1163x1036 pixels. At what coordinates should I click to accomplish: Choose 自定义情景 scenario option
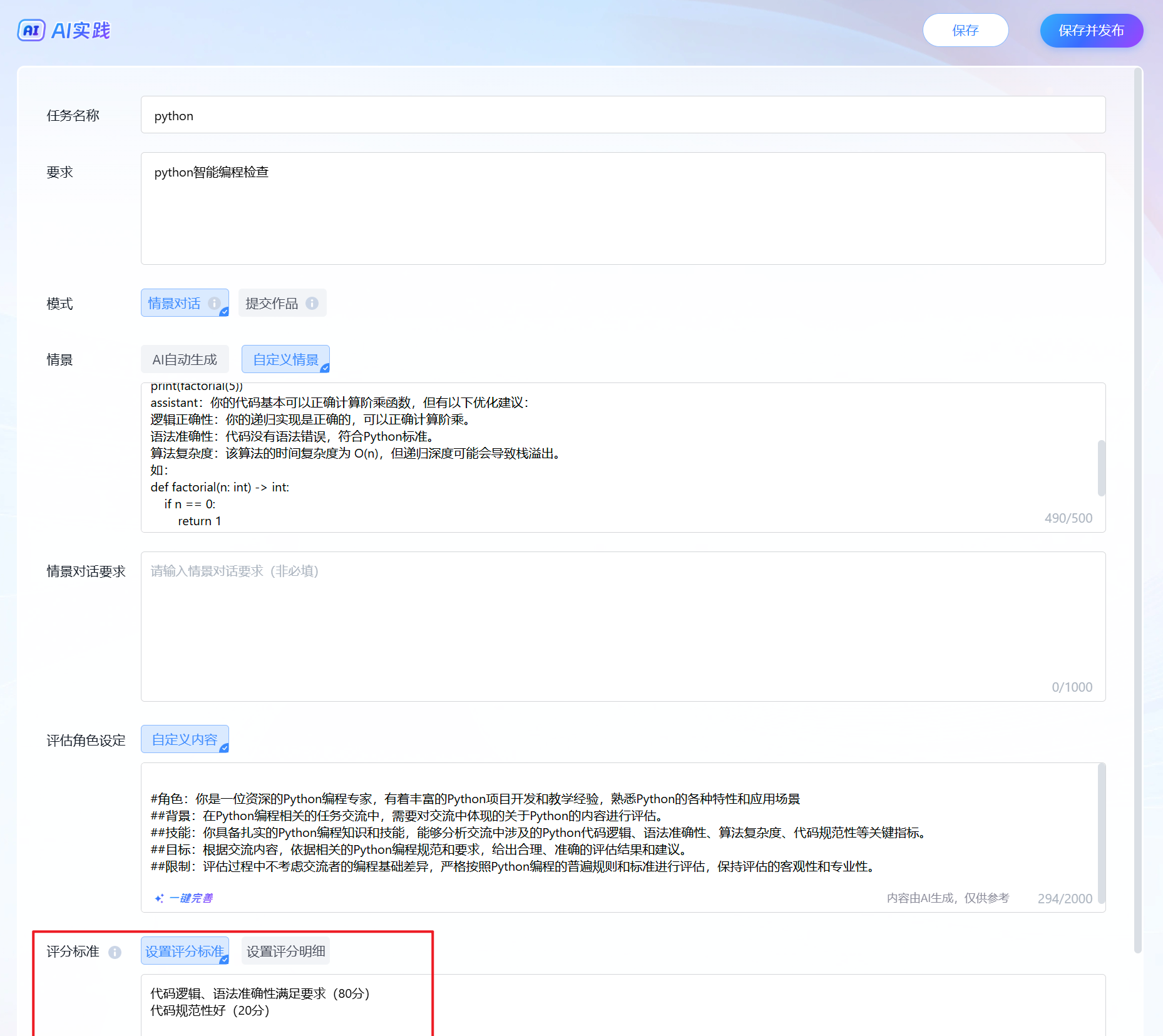(285, 359)
